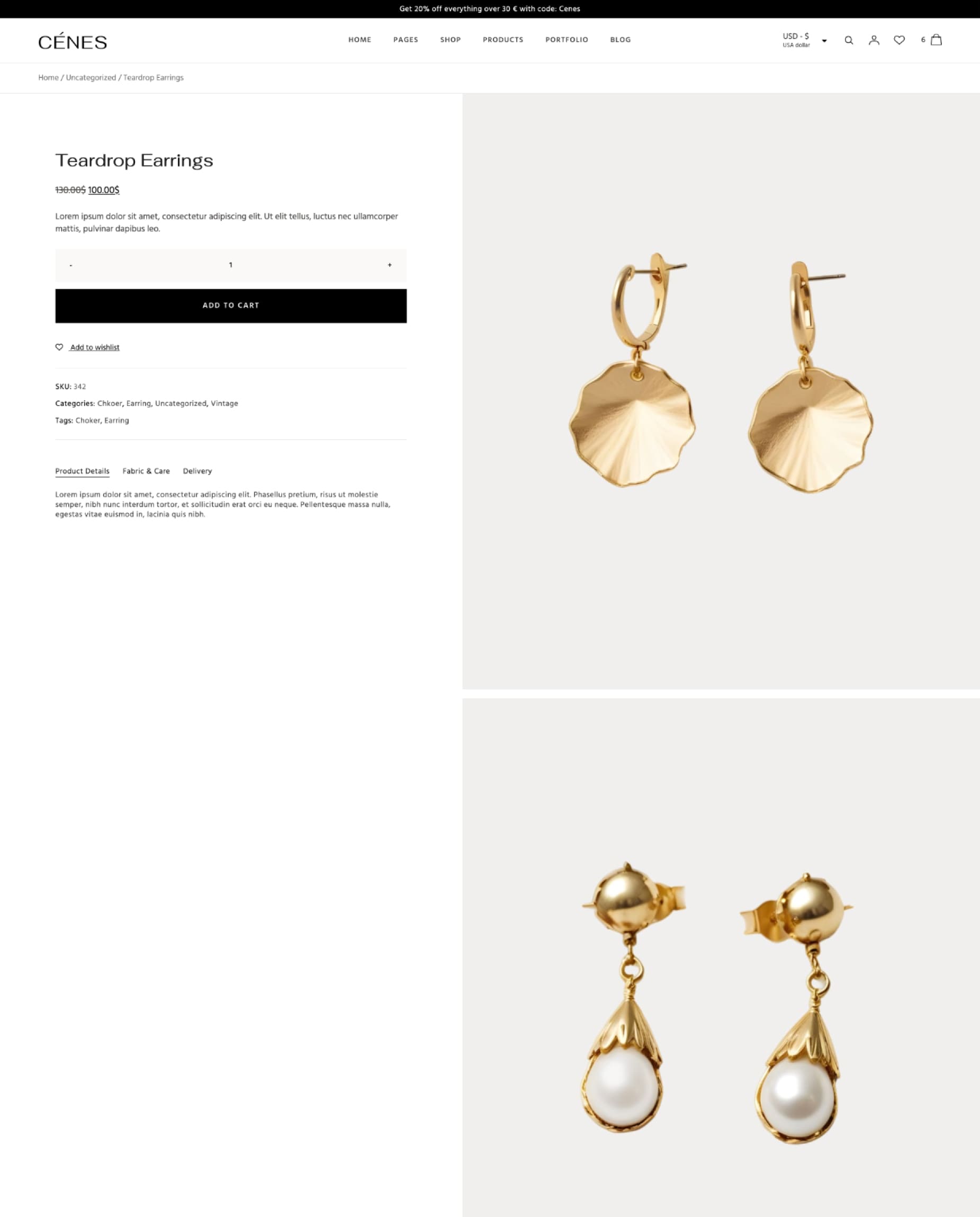Click the Add to wishlist link
Image resolution: width=980 pixels, height=1217 pixels.
[x=94, y=347]
